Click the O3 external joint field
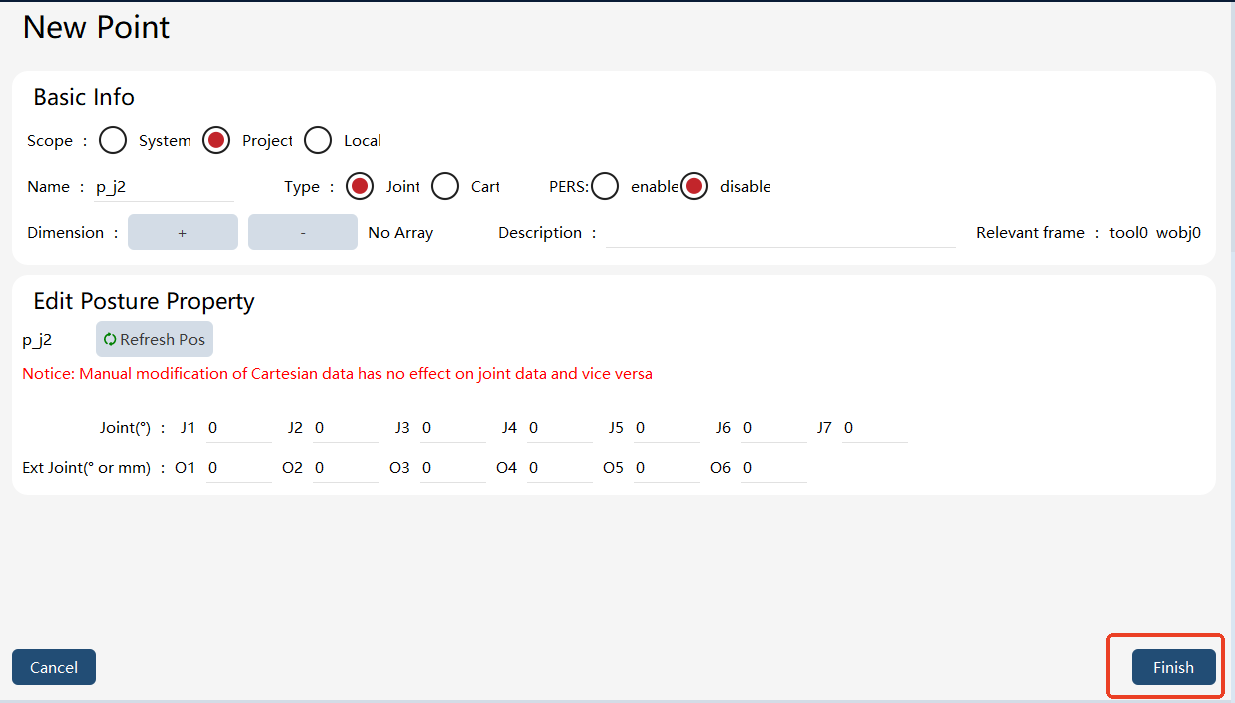The image size is (1235, 703). pyautogui.click(x=453, y=468)
